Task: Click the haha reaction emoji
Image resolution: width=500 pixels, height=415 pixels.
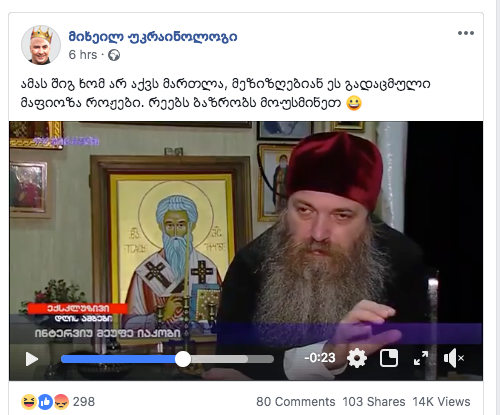Action: (x=29, y=402)
